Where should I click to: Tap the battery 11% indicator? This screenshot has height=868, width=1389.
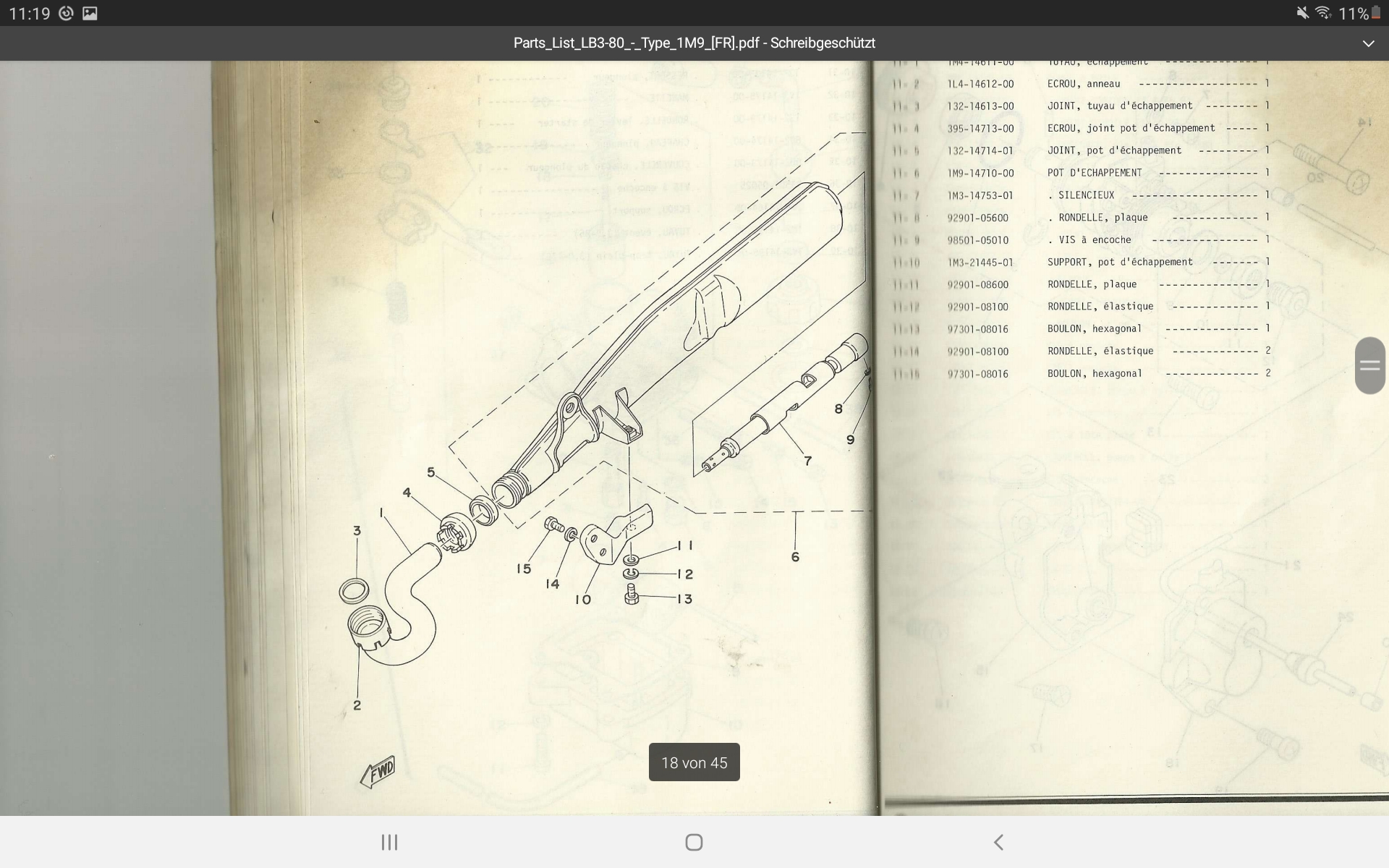click(1359, 13)
